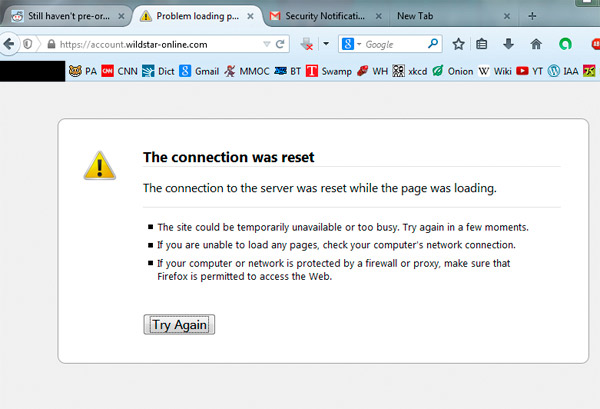Switch to Security Notification Gmail tab
The height and width of the screenshot is (409, 600).
(x=320, y=16)
